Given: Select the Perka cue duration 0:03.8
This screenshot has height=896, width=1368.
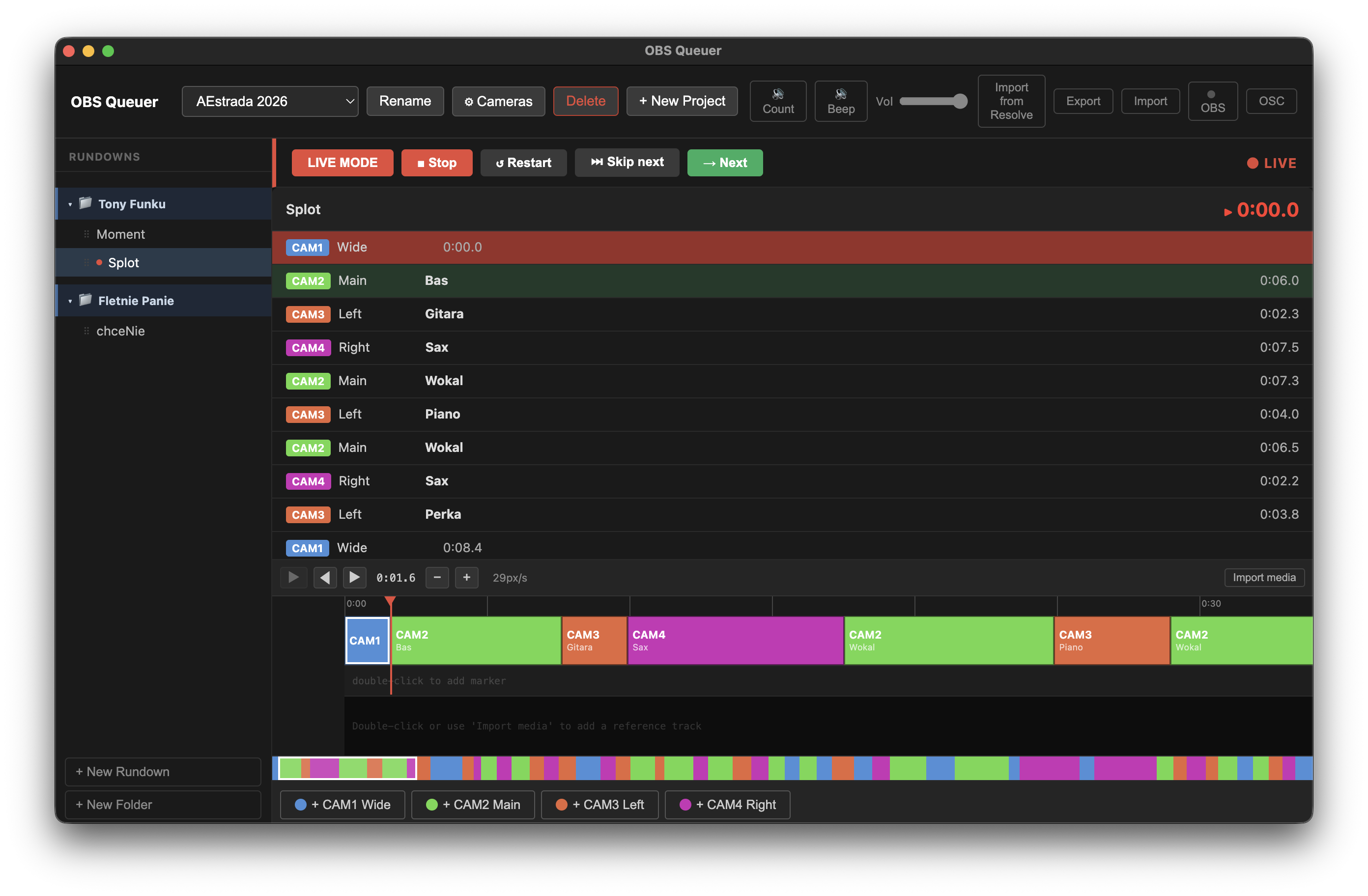Looking at the screenshot, I should pos(1279,514).
